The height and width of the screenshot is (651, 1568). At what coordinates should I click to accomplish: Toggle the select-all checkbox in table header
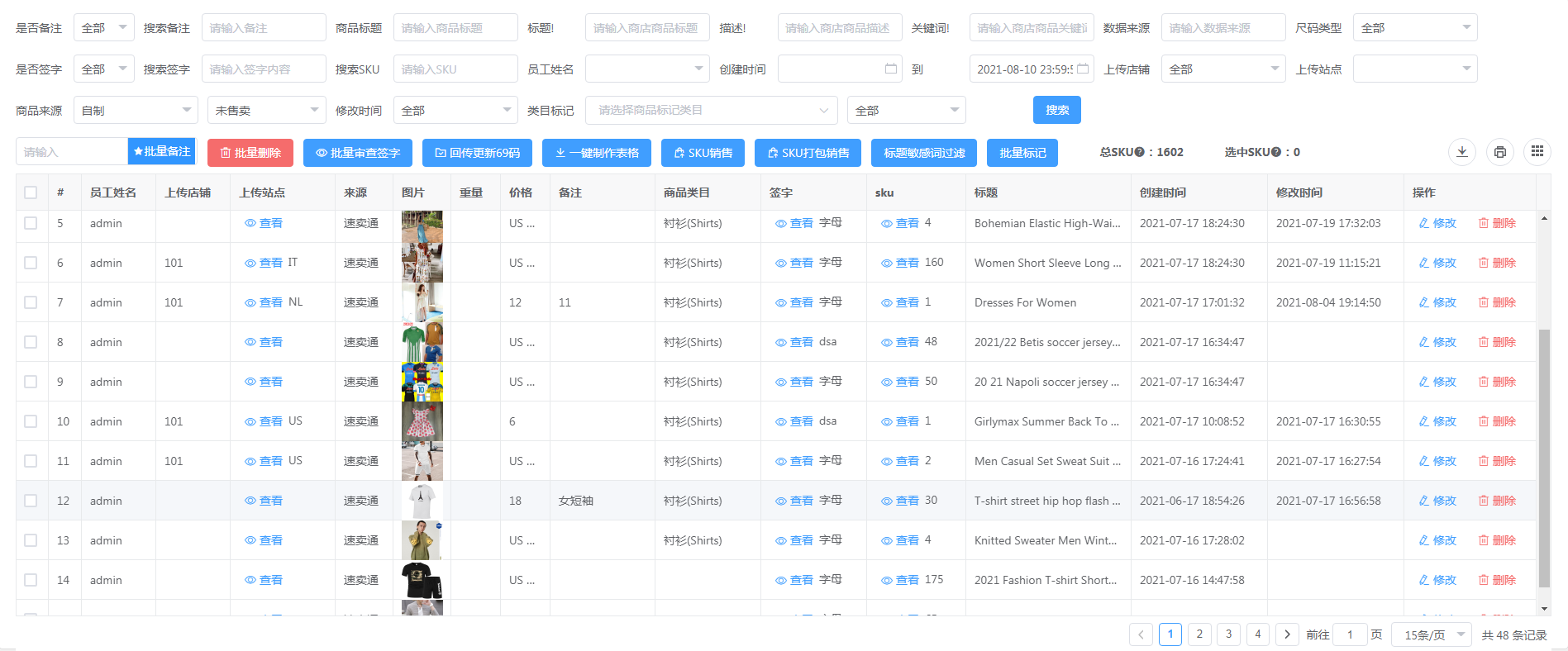click(x=31, y=192)
